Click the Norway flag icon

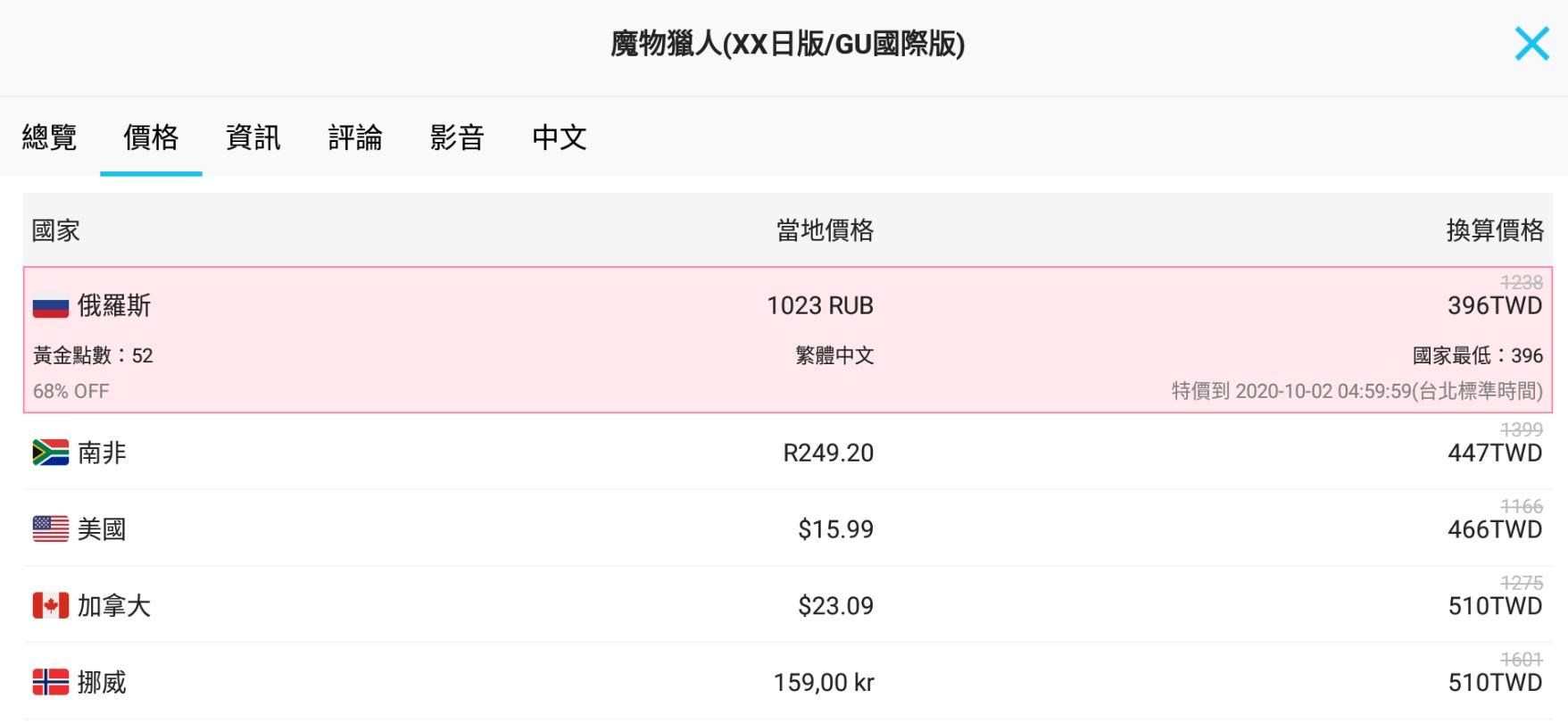pyautogui.click(x=51, y=683)
